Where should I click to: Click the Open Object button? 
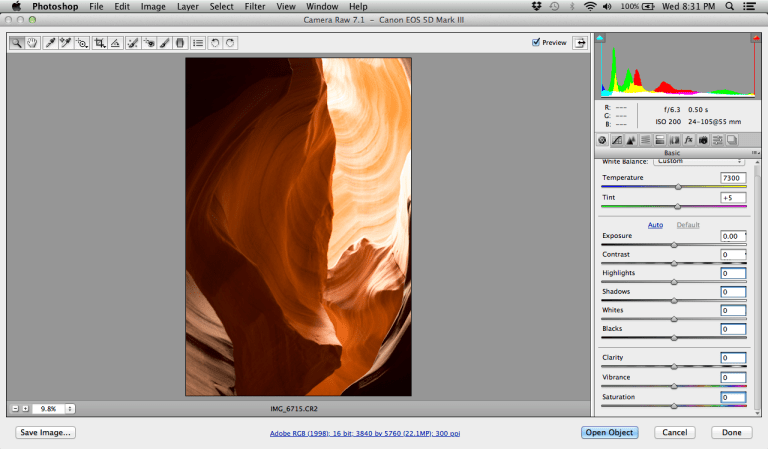608,432
